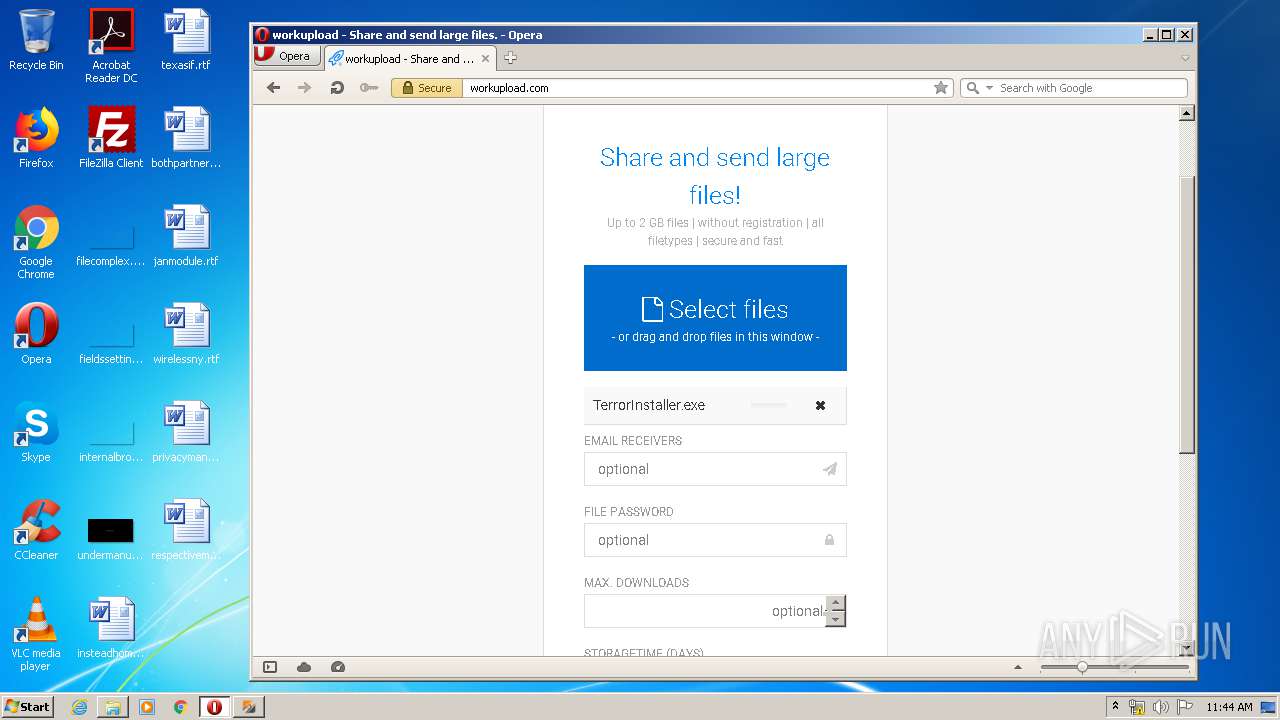Go back with the Opera back arrow
1280x720 pixels.
click(273, 88)
